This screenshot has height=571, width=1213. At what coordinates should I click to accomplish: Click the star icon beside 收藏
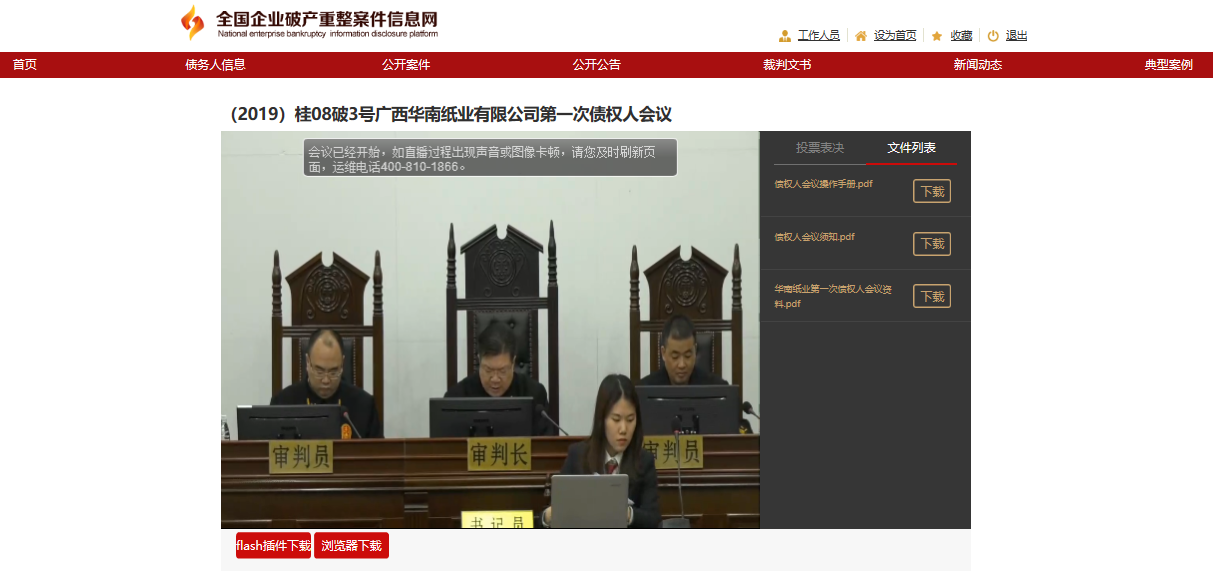click(x=937, y=36)
